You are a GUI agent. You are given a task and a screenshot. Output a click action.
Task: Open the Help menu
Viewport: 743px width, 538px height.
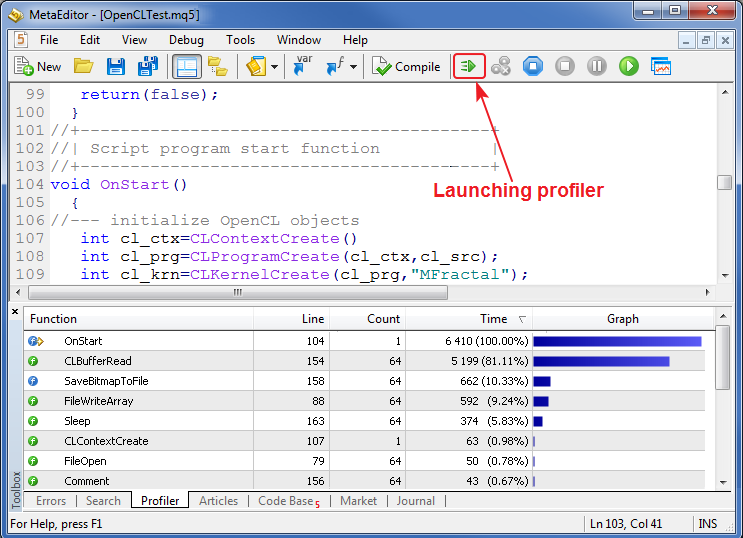(355, 40)
